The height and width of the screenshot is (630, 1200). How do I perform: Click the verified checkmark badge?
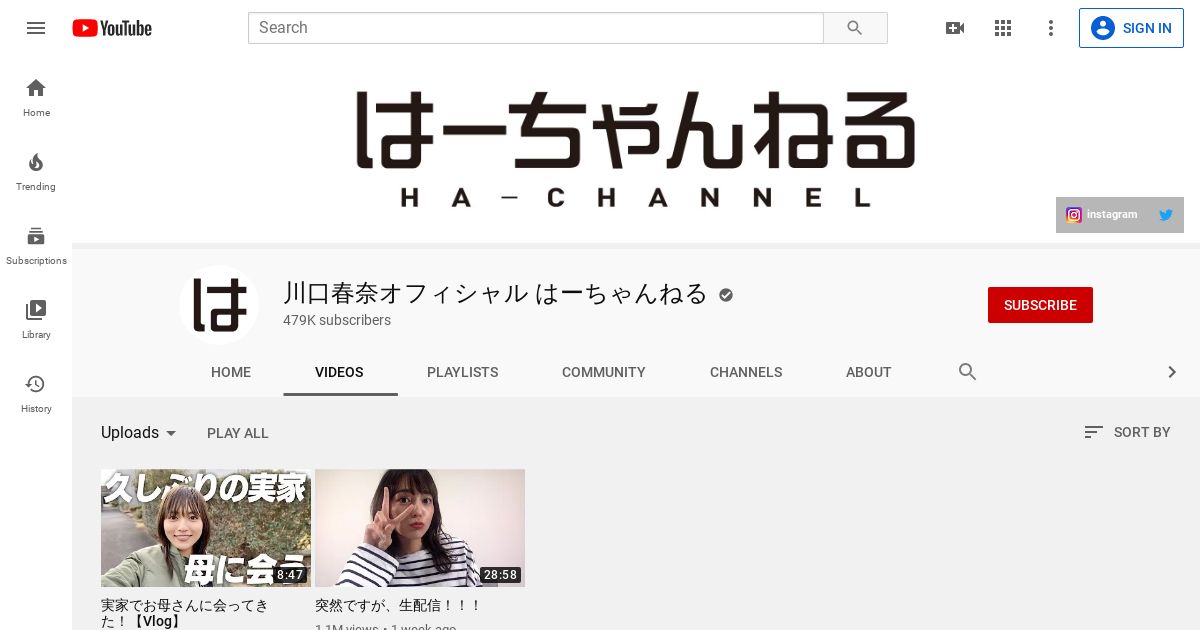(x=726, y=295)
